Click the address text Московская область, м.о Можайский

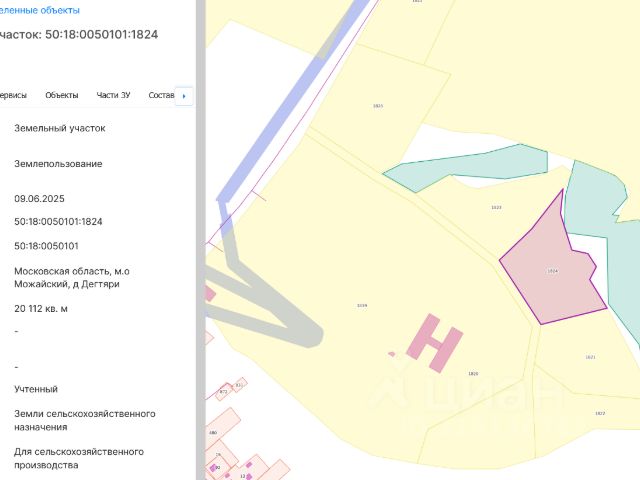click(72, 278)
